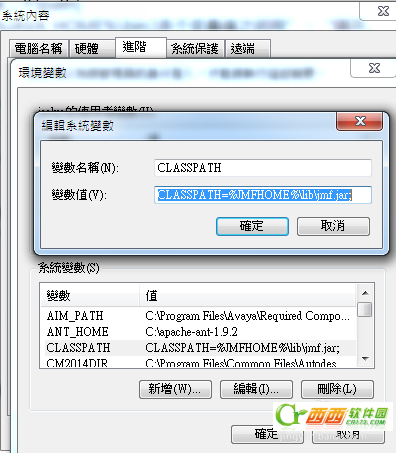Cancel variable edit with 取消 button
This screenshot has width=401, height=453.
(333, 226)
